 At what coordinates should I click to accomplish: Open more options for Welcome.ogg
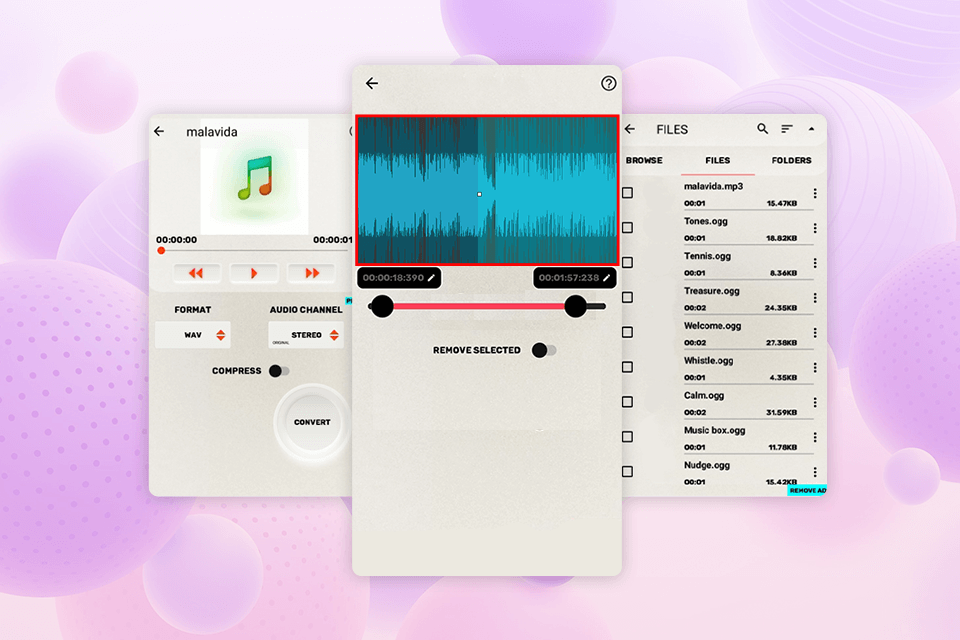point(815,333)
